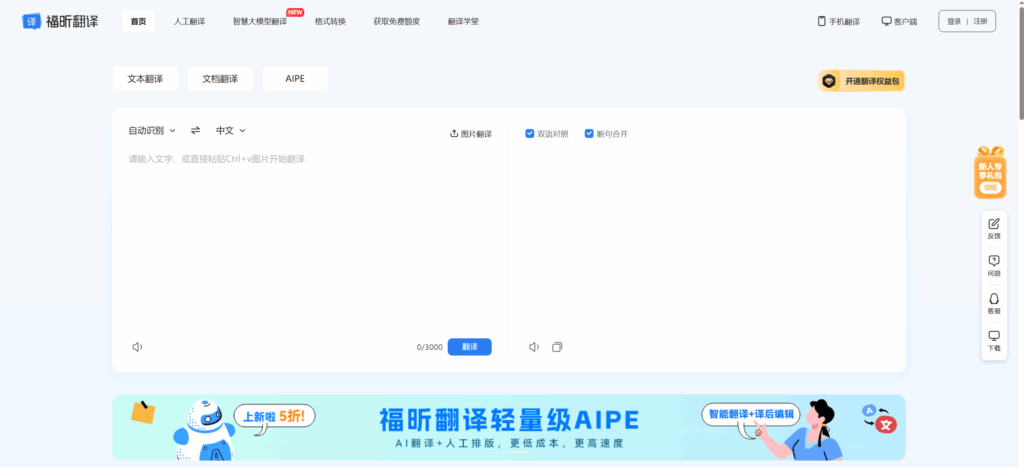The width and height of the screenshot is (1024, 467).
Task: Open 下载 download sidebar icon
Action: 994,340
